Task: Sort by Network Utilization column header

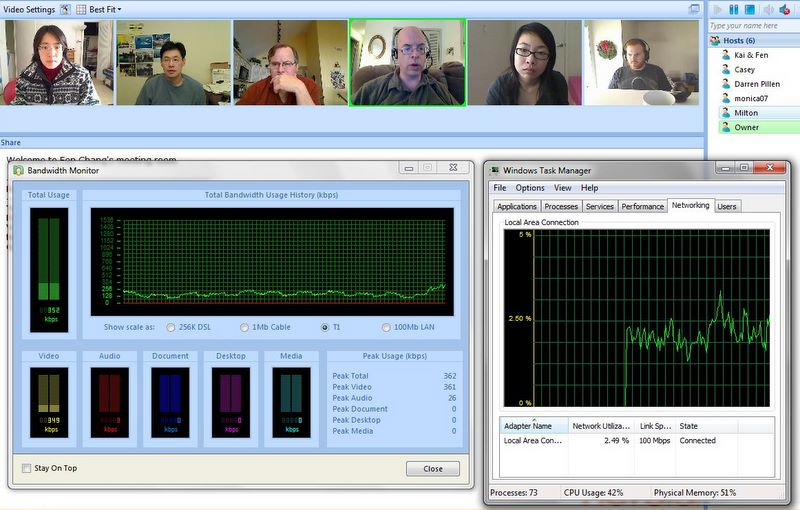Action: [x=601, y=426]
